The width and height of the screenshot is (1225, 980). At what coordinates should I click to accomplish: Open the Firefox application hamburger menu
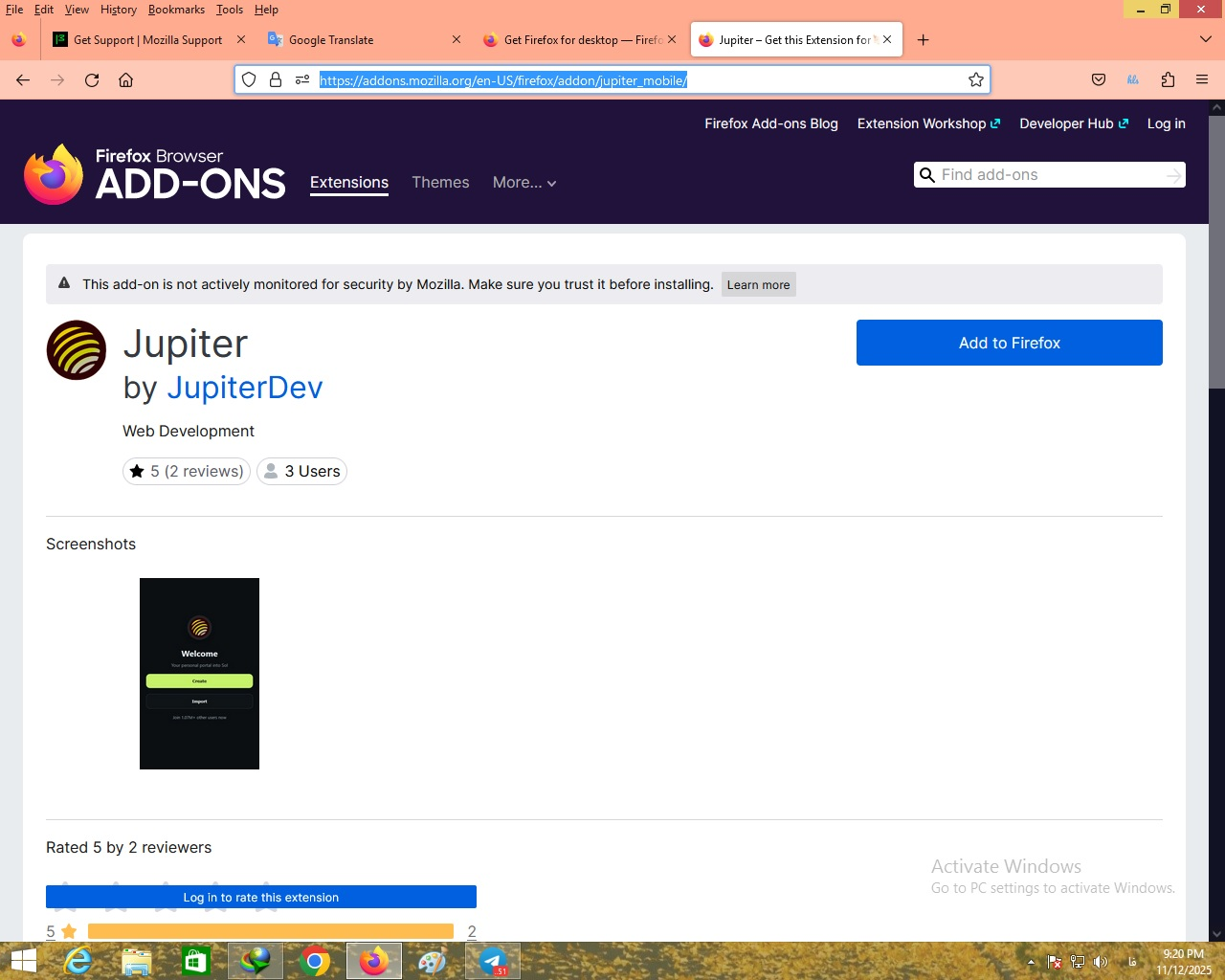pyautogui.click(x=1202, y=80)
